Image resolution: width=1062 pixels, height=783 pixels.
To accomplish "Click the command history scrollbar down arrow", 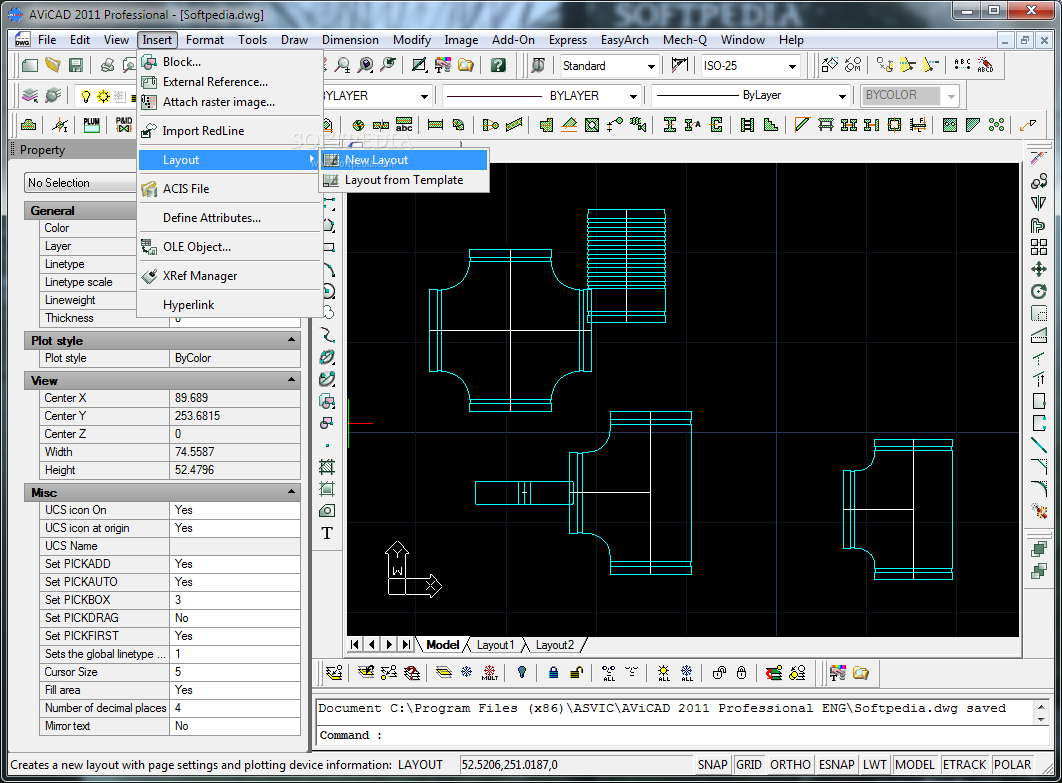I will (1042, 719).
